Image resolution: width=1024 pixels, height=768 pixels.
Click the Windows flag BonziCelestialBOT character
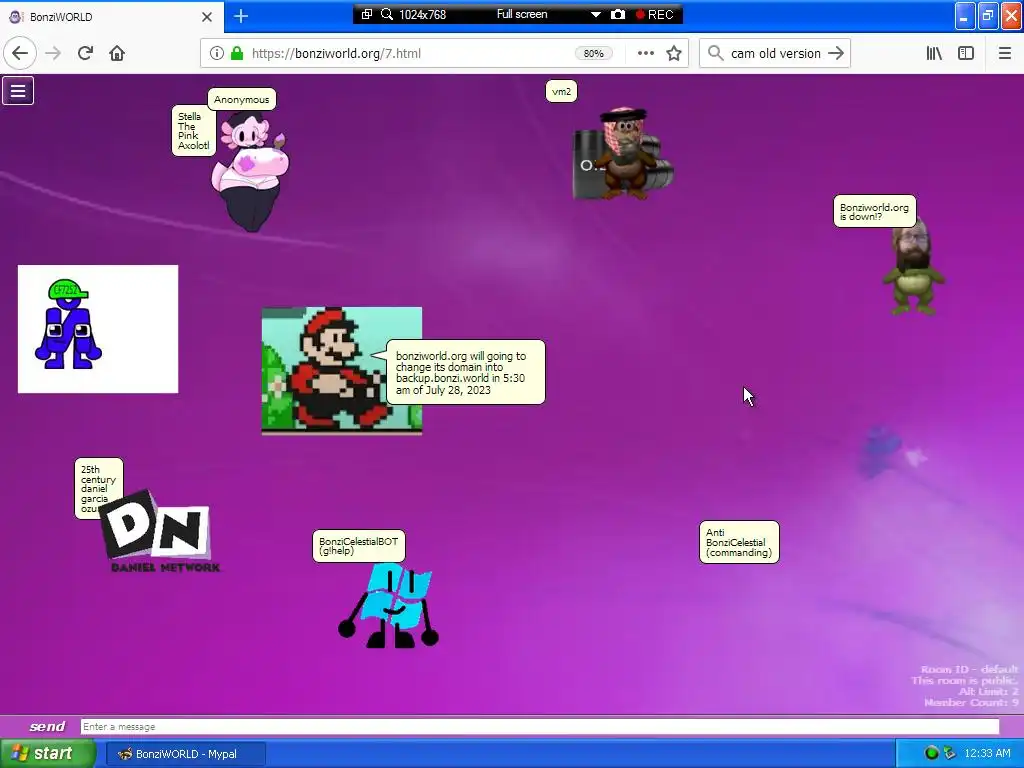(388, 605)
